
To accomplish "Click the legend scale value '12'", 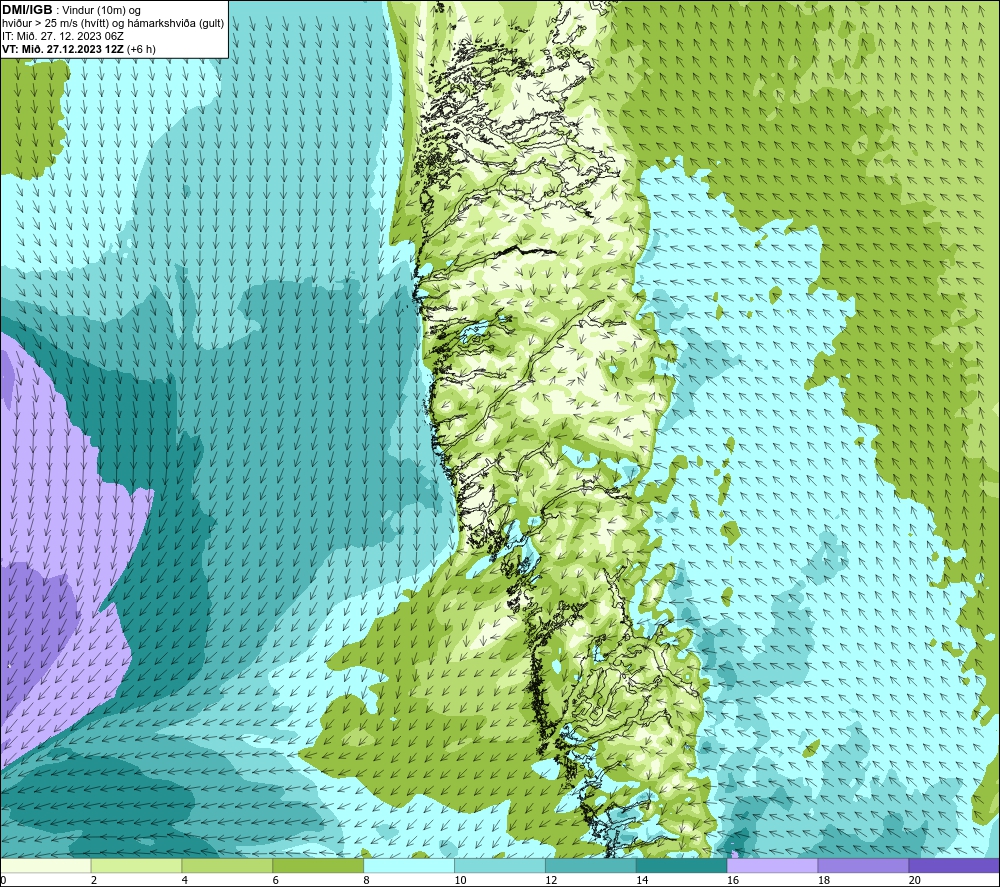I will [551, 881].
